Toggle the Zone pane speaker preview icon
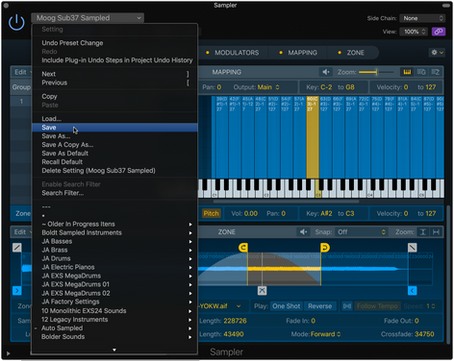454x361 pixels. coord(303,232)
